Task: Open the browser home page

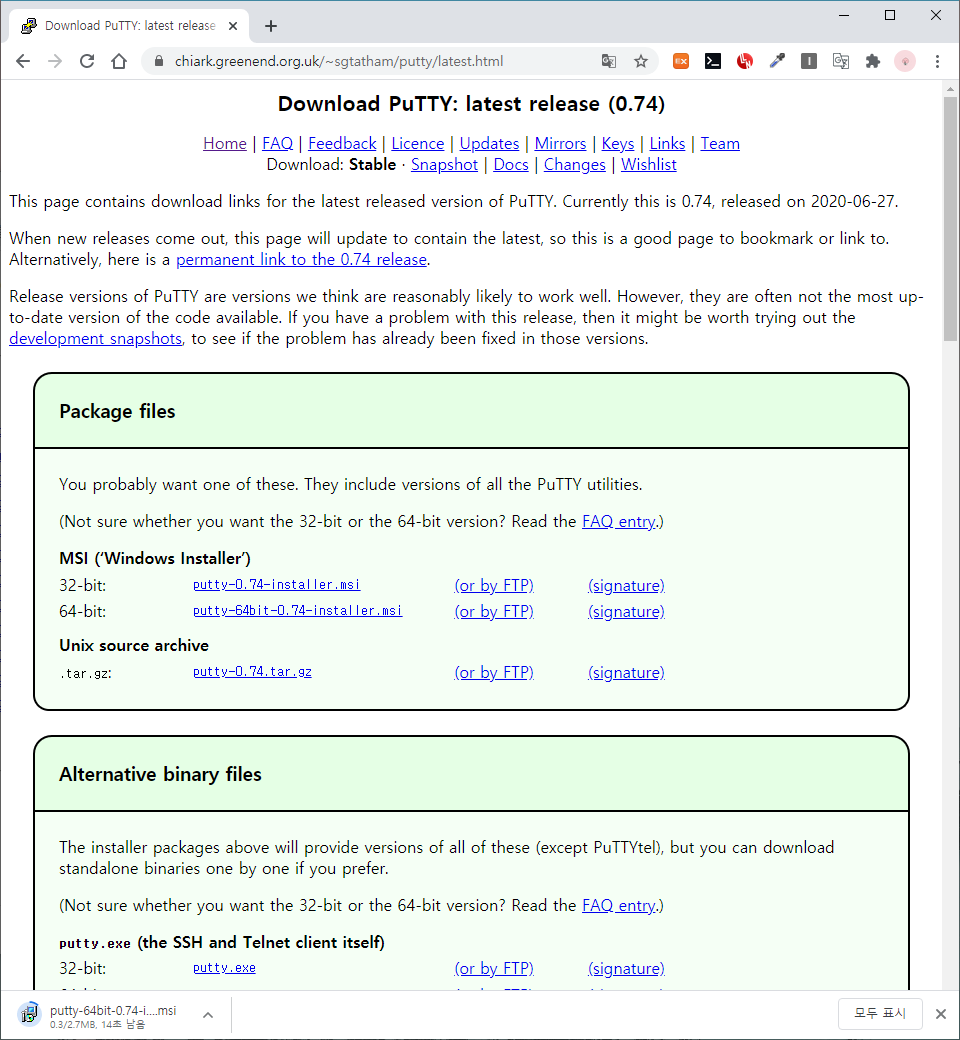Action: pyautogui.click(x=119, y=62)
